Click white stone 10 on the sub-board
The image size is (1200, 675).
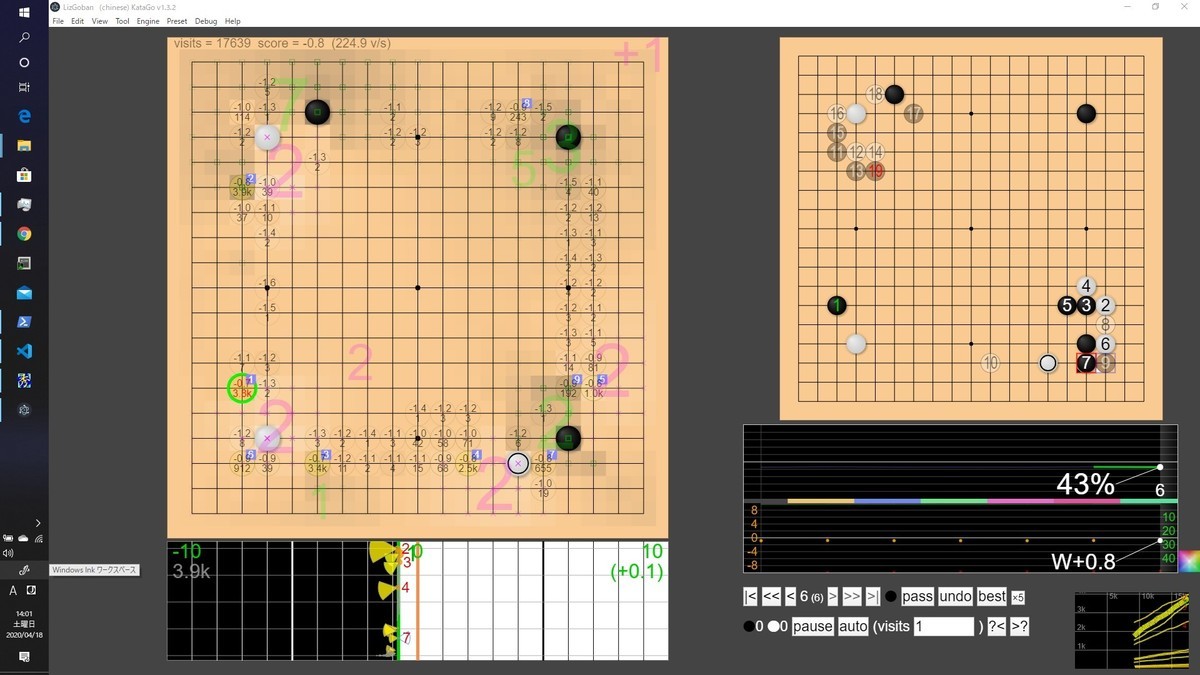coord(990,363)
